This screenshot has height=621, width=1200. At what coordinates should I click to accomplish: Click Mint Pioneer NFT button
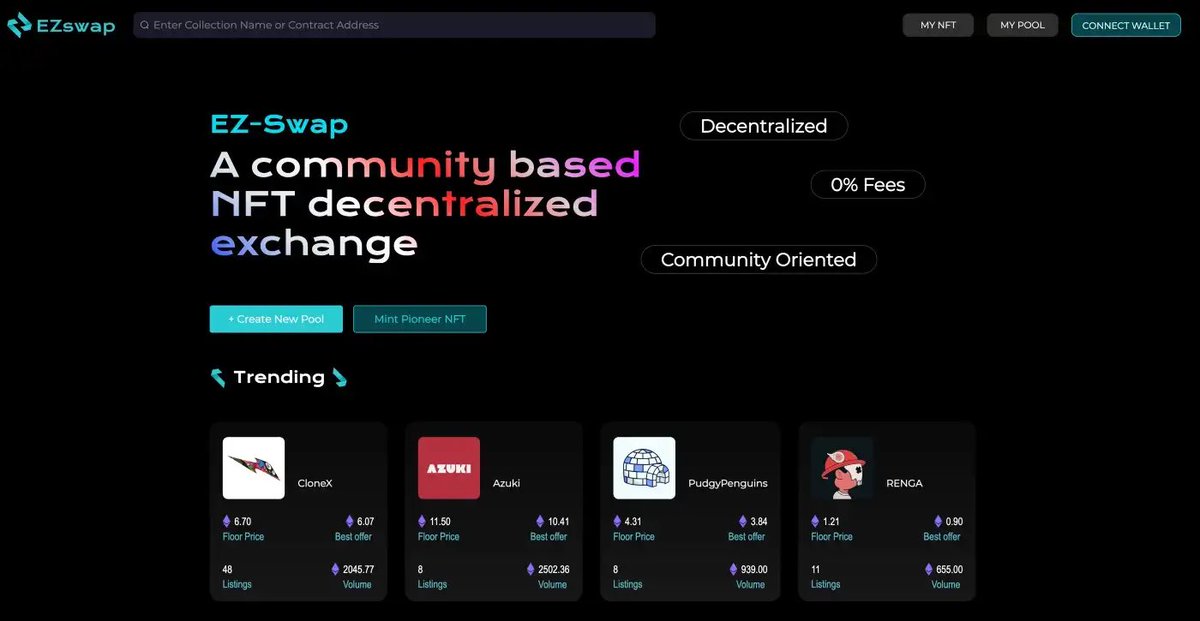420,319
